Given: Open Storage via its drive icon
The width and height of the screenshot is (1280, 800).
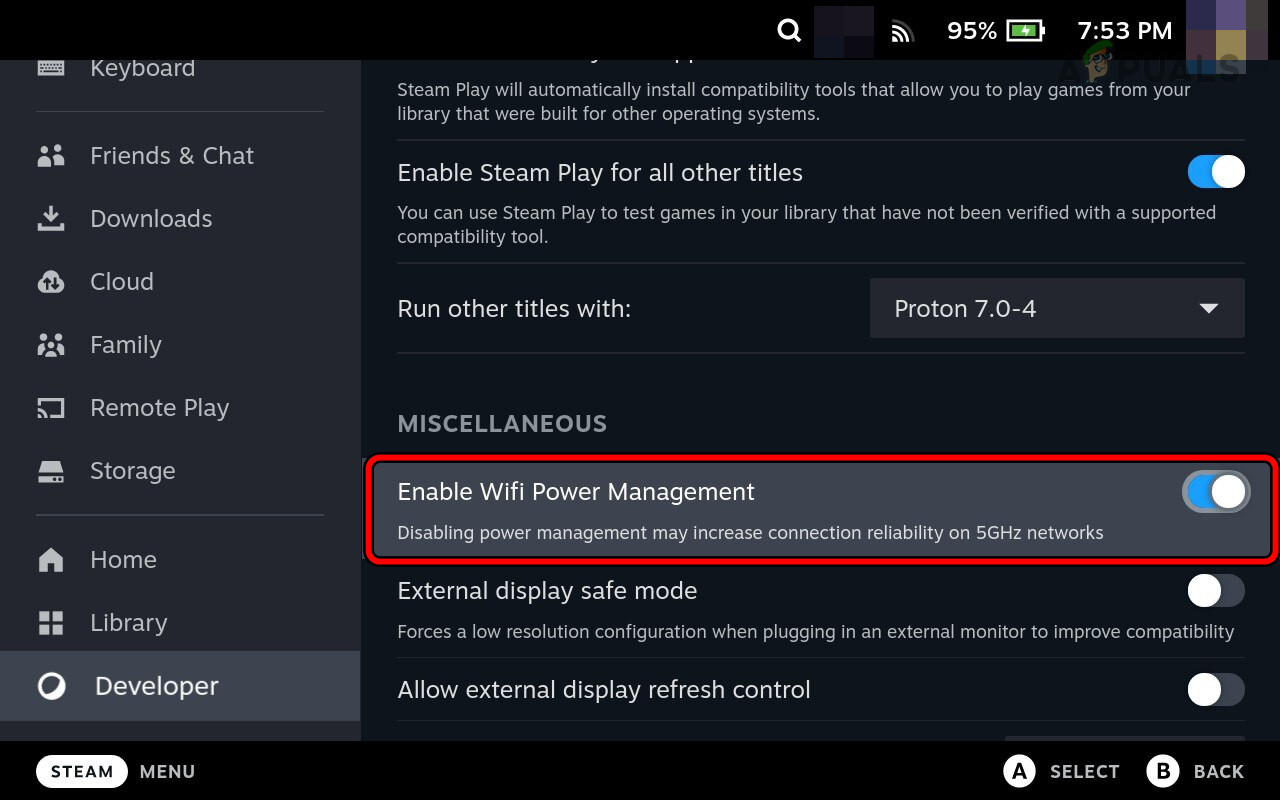Looking at the screenshot, I should coord(50,470).
